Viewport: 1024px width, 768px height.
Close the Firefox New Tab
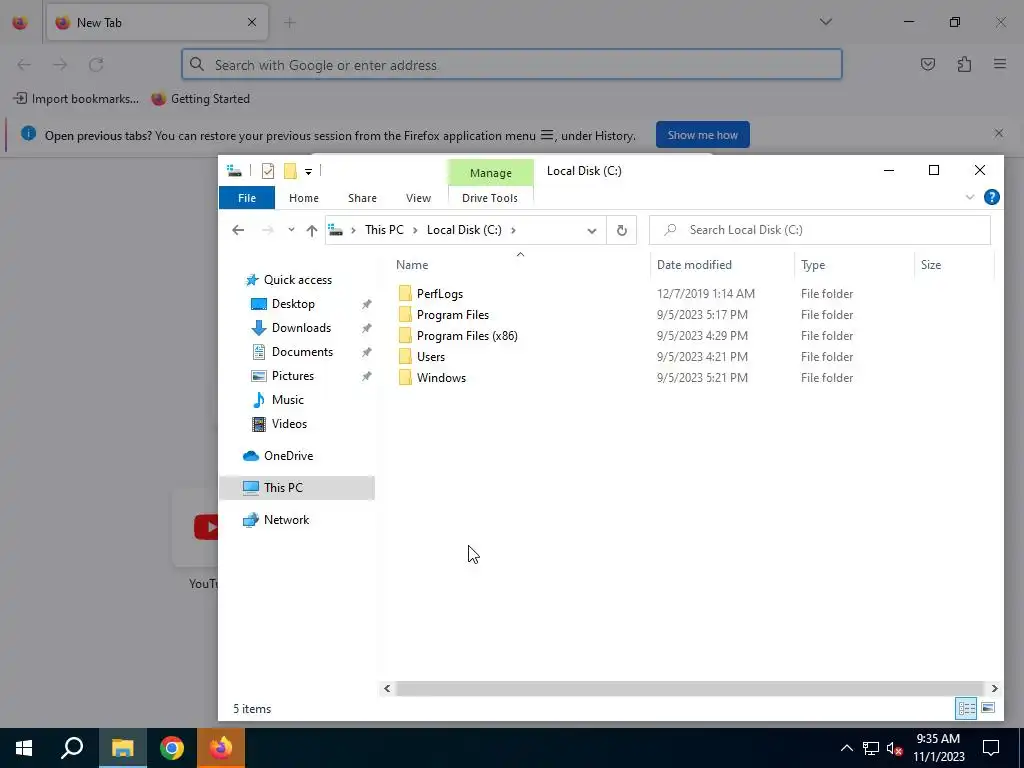coord(251,22)
